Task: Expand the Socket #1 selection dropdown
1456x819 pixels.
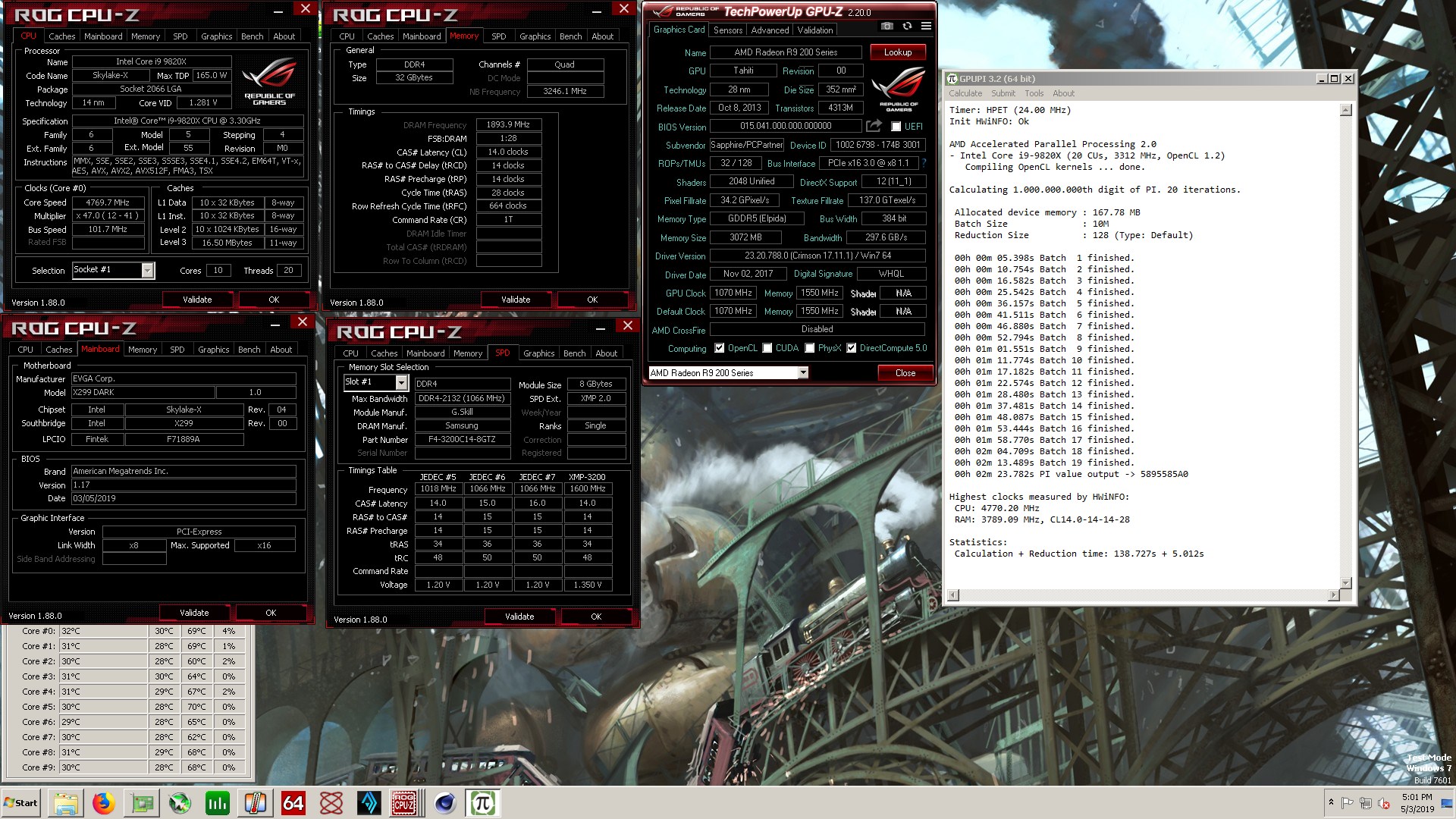Action: click(147, 270)
